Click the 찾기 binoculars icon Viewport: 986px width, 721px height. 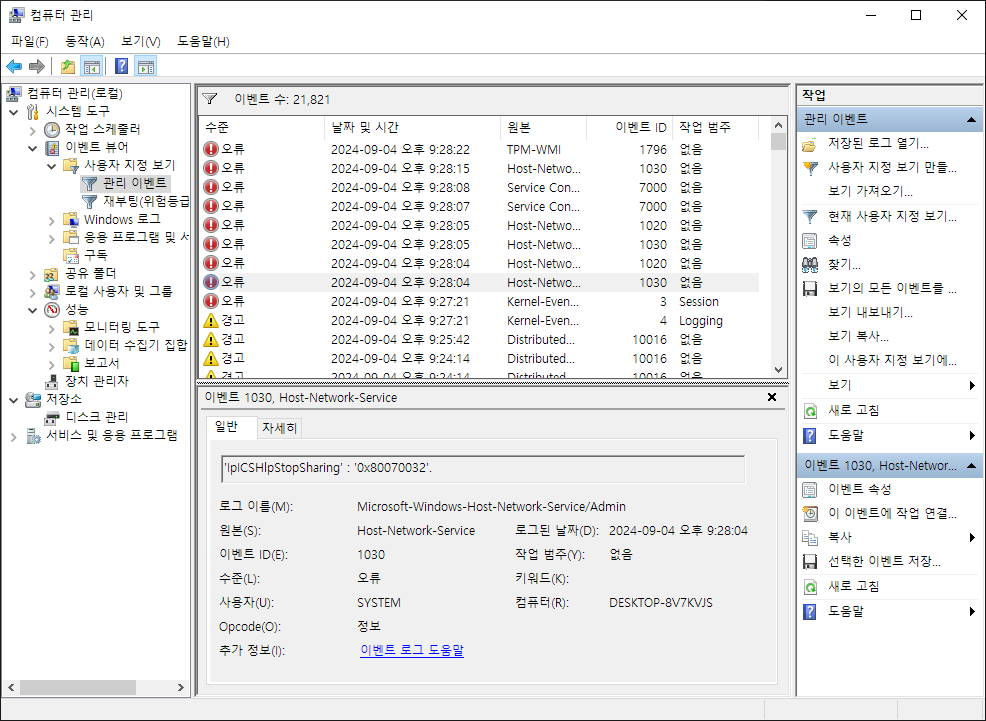[x=810, y=265]
